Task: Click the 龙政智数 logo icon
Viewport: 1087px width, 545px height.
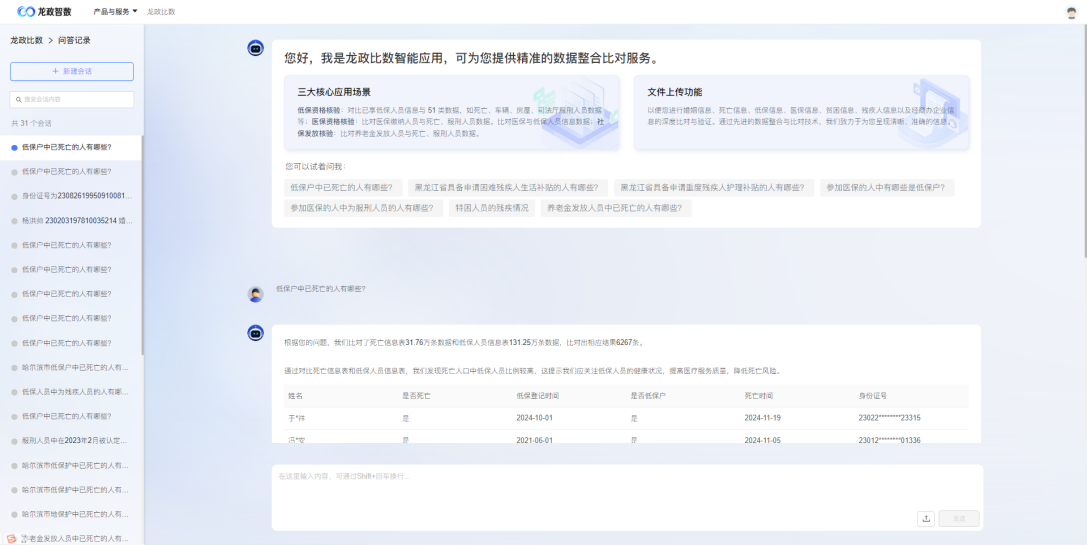Action: 26,12
